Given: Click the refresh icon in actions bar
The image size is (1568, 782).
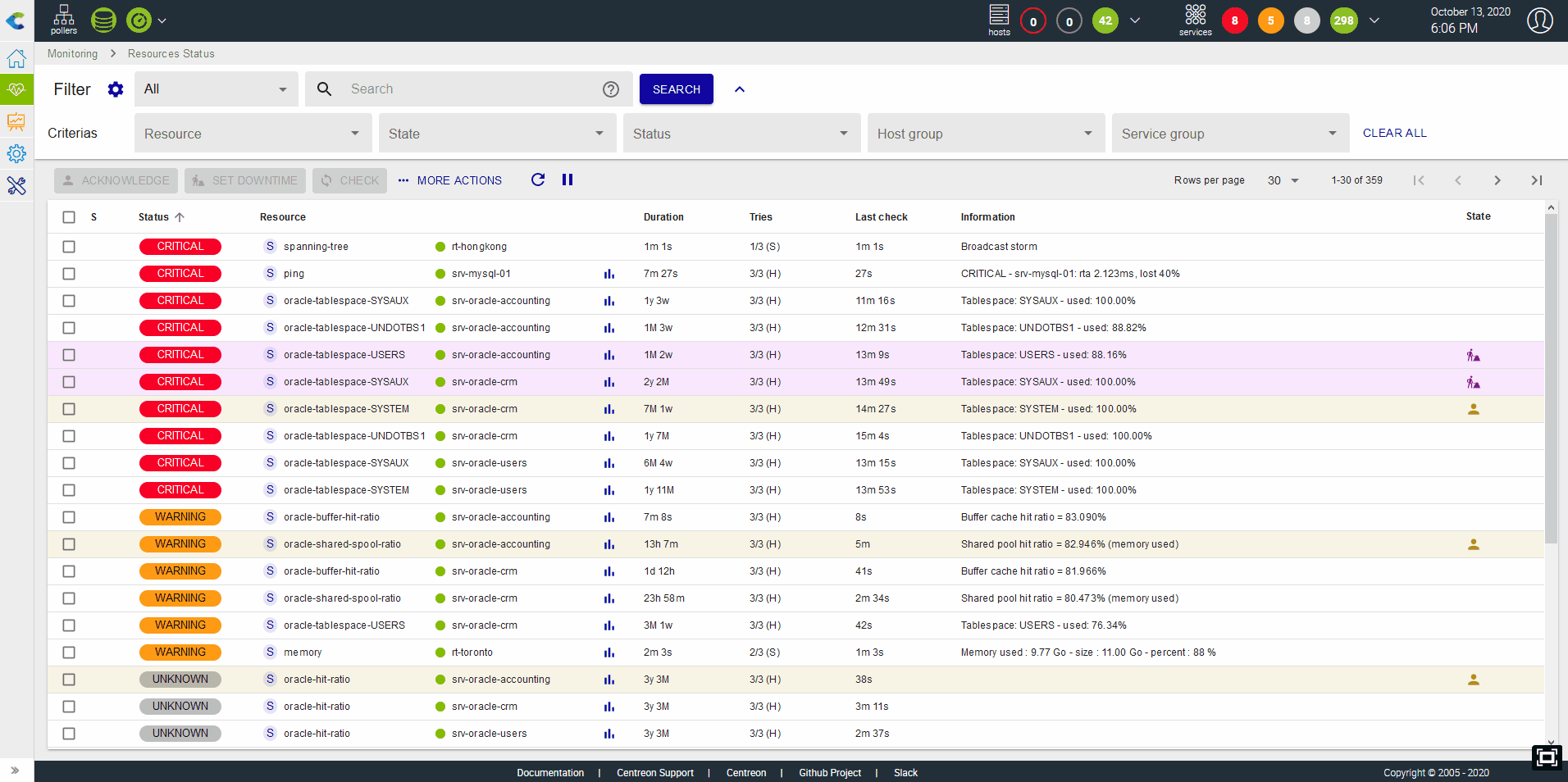Looking at the screenshot, I should tap(538, 180).
